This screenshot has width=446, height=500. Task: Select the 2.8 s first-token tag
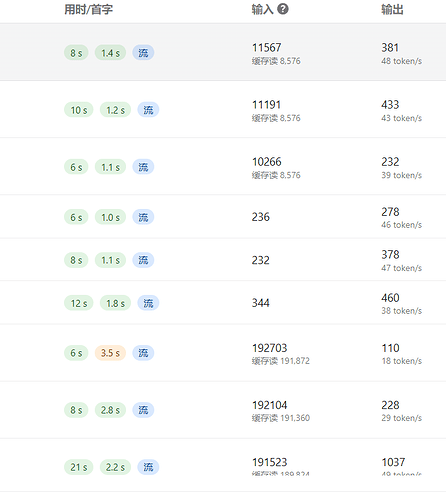coord(110,410)
